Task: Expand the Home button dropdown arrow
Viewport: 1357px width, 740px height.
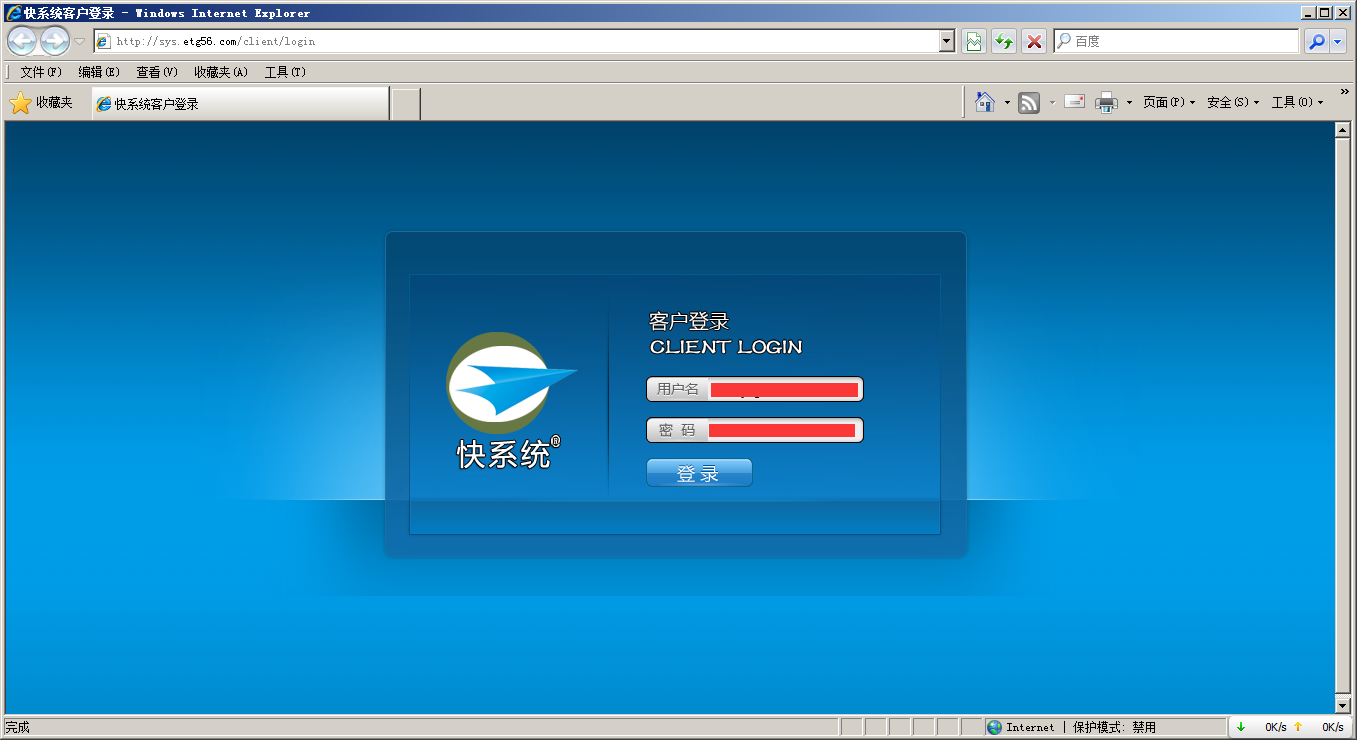Action: coord(1007,103)
